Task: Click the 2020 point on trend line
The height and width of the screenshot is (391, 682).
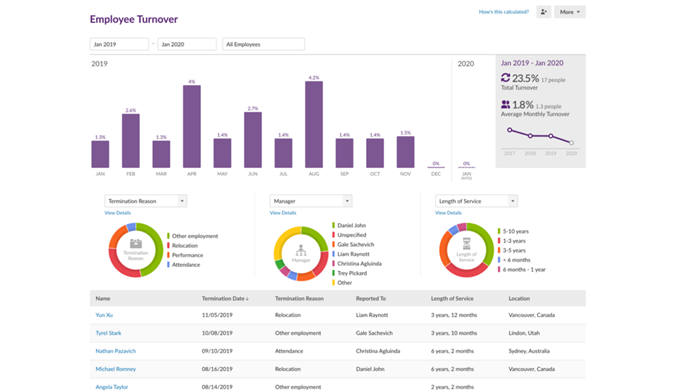Action: click(x=572, y=143)
